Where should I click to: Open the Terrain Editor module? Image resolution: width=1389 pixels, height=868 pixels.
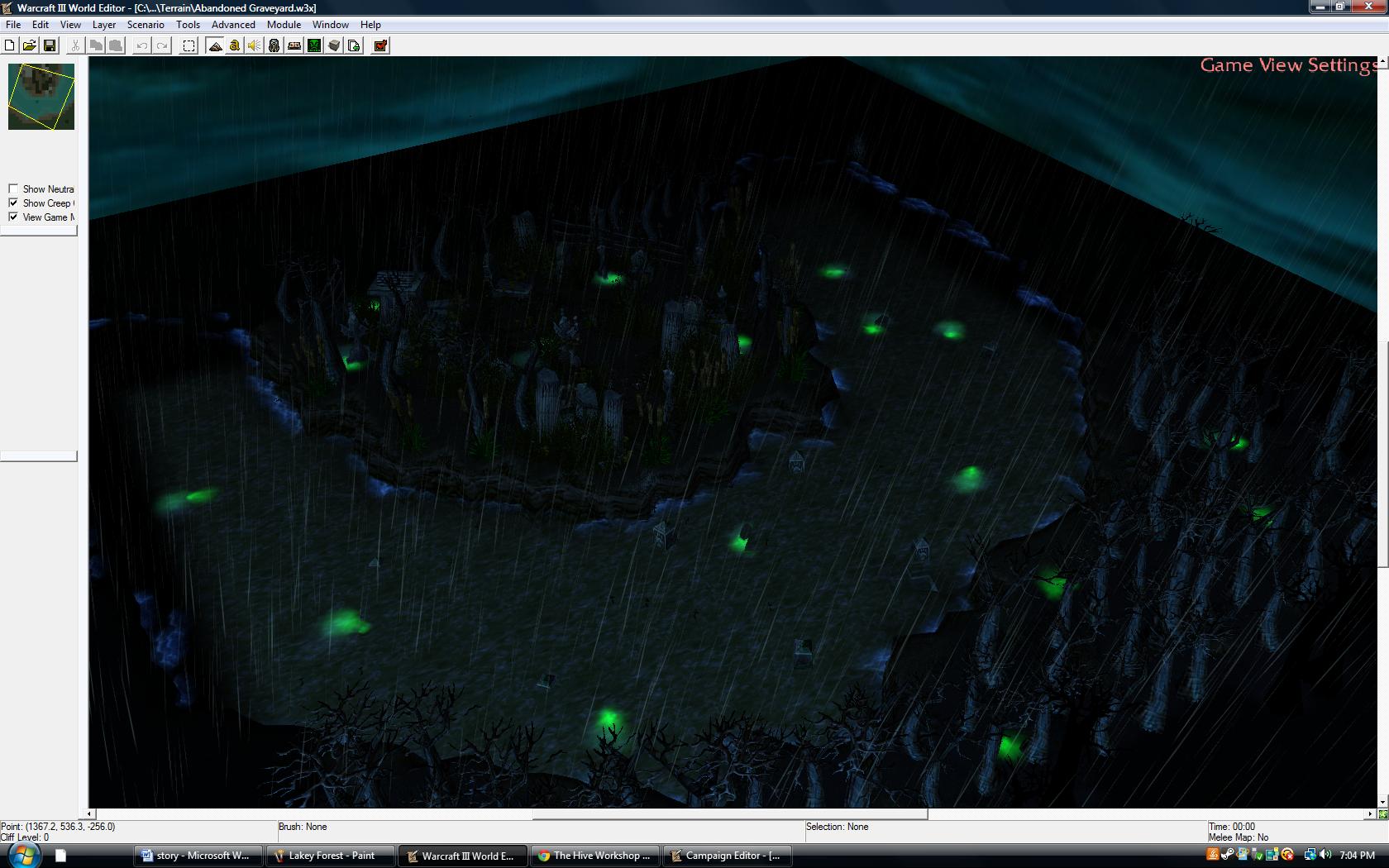tap(215, 45)
